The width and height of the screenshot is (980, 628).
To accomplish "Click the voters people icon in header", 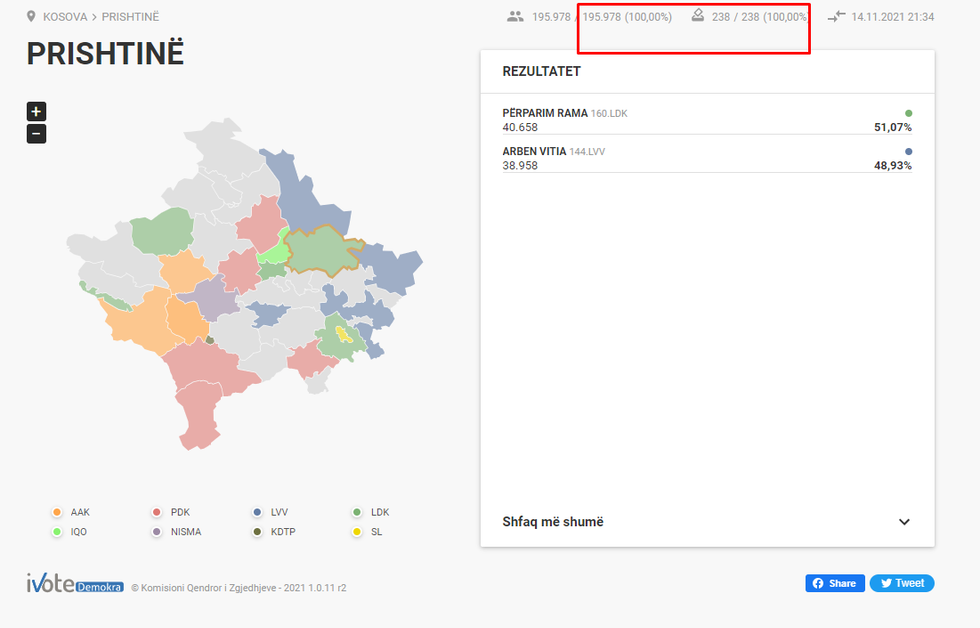I will (x=515, y=17).
